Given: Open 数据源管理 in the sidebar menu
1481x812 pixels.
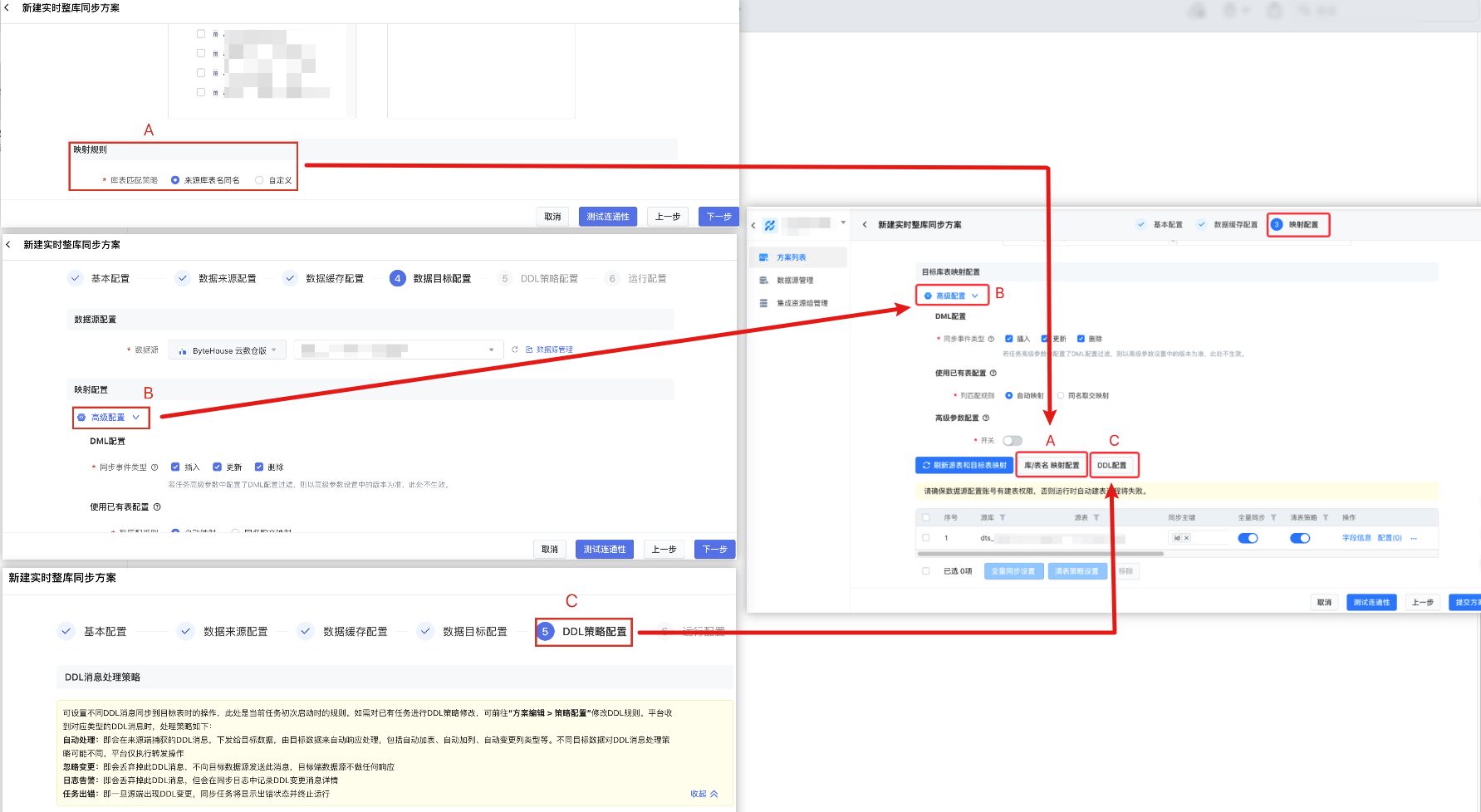Looking at the screenshot, I should 795,281.
